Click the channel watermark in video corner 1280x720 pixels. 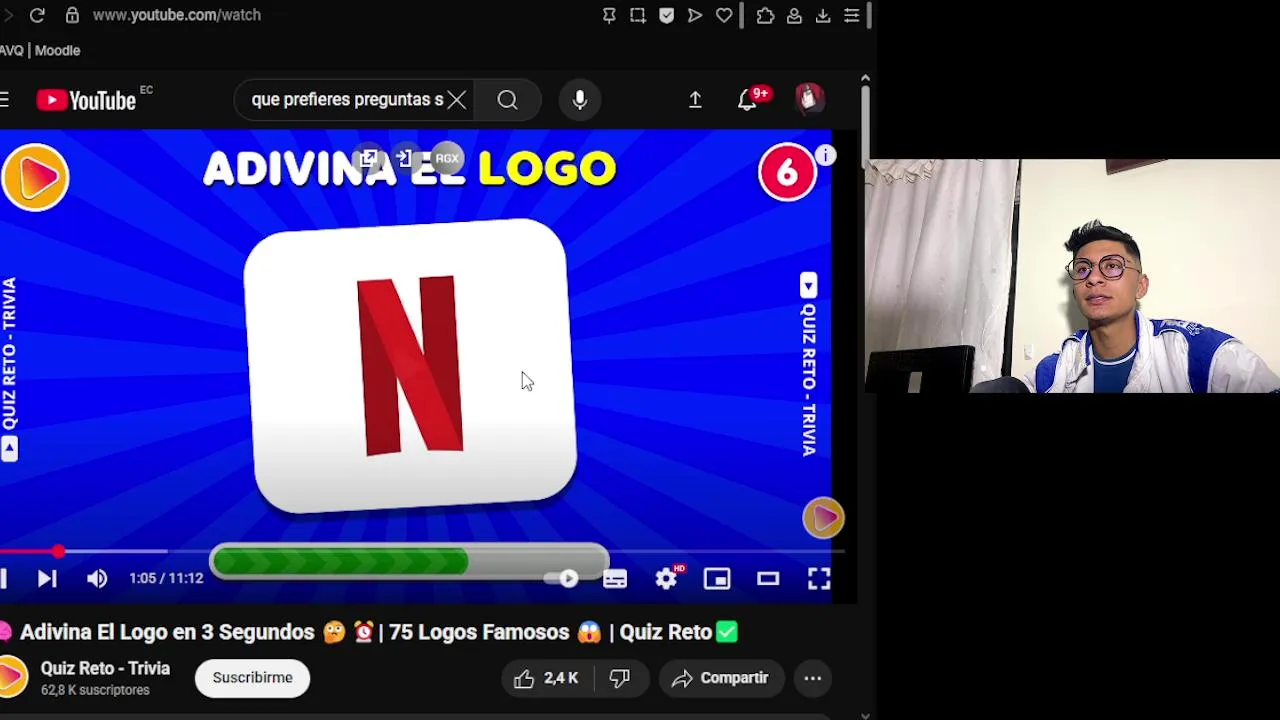(823, 518)
